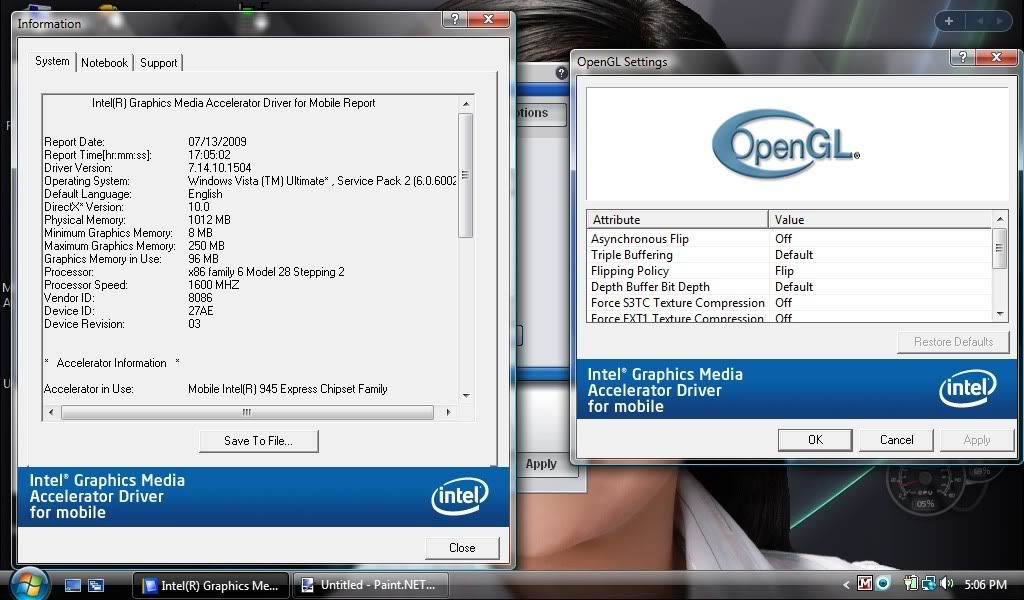Click Restore Defaults button
1024x600 pixels.
953,342
